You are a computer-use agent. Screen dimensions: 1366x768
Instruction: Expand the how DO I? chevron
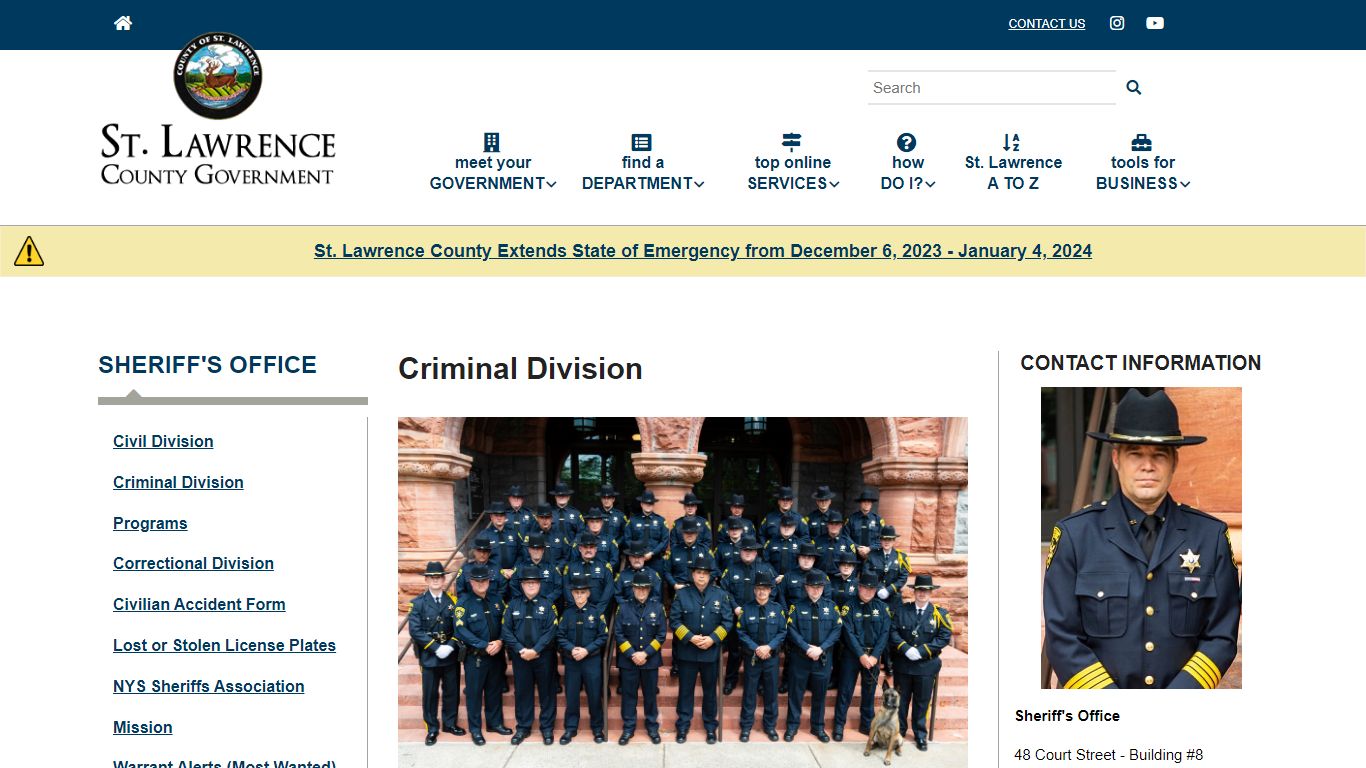pos(930,184)
